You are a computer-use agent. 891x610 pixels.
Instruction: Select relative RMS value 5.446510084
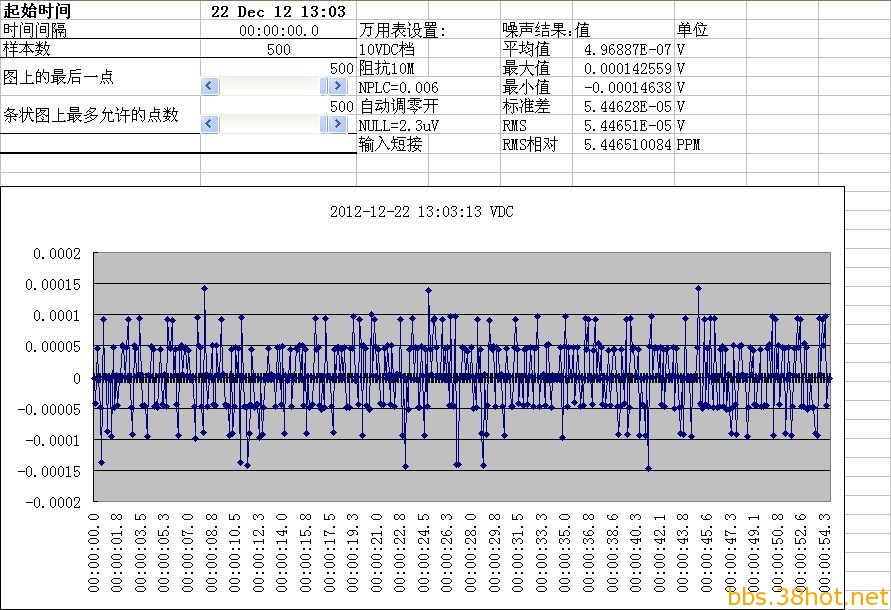[623, 144]
